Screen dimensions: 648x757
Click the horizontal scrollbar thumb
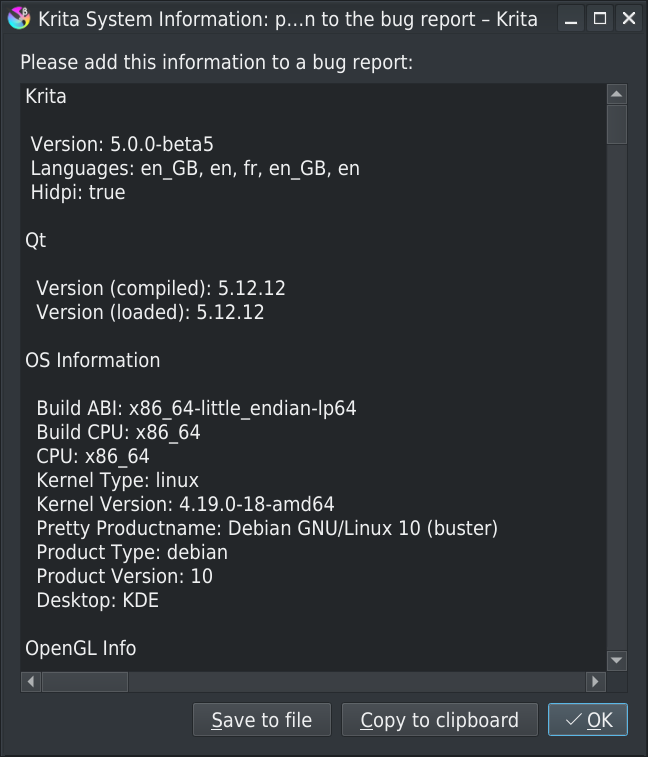coord(85,682)
